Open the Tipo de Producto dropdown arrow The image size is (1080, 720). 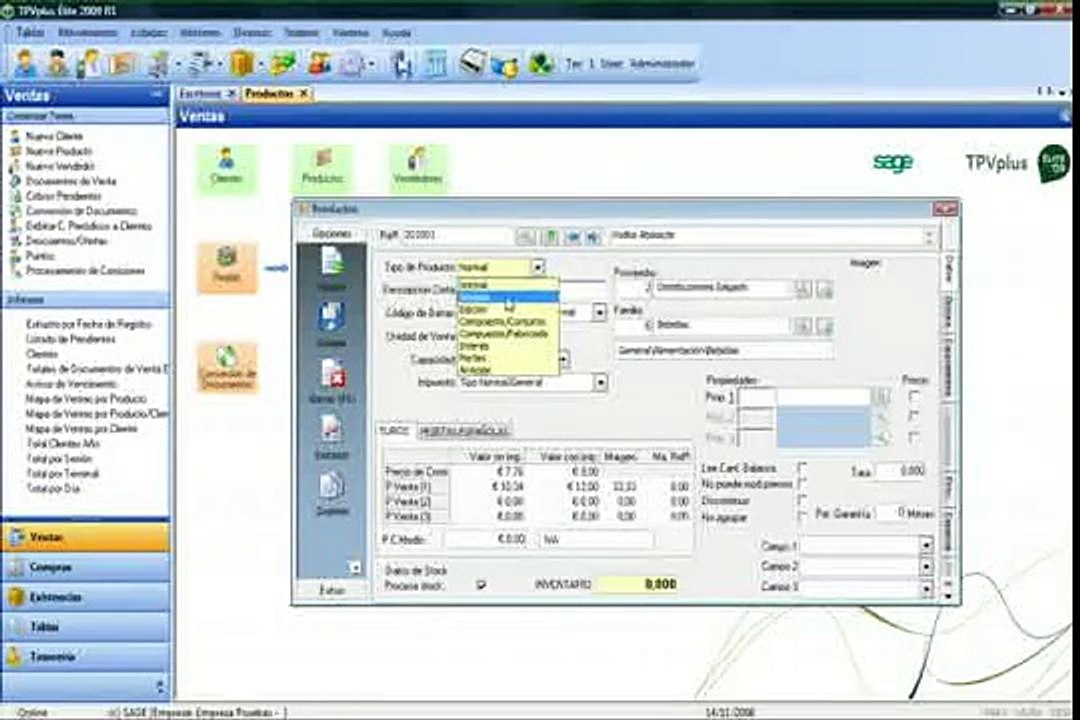(x=538, y=267)
